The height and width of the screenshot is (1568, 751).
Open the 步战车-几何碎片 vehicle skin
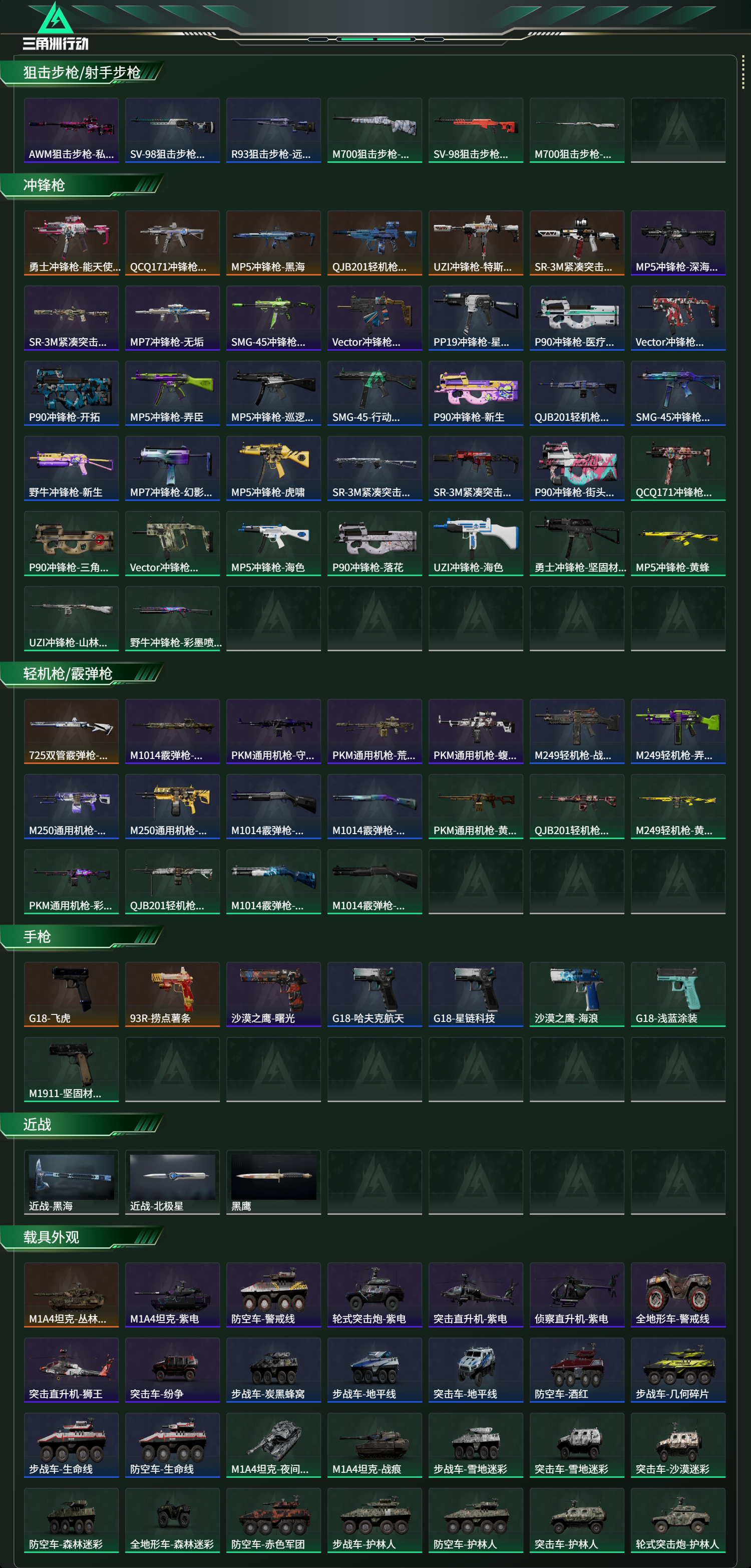678,1370
